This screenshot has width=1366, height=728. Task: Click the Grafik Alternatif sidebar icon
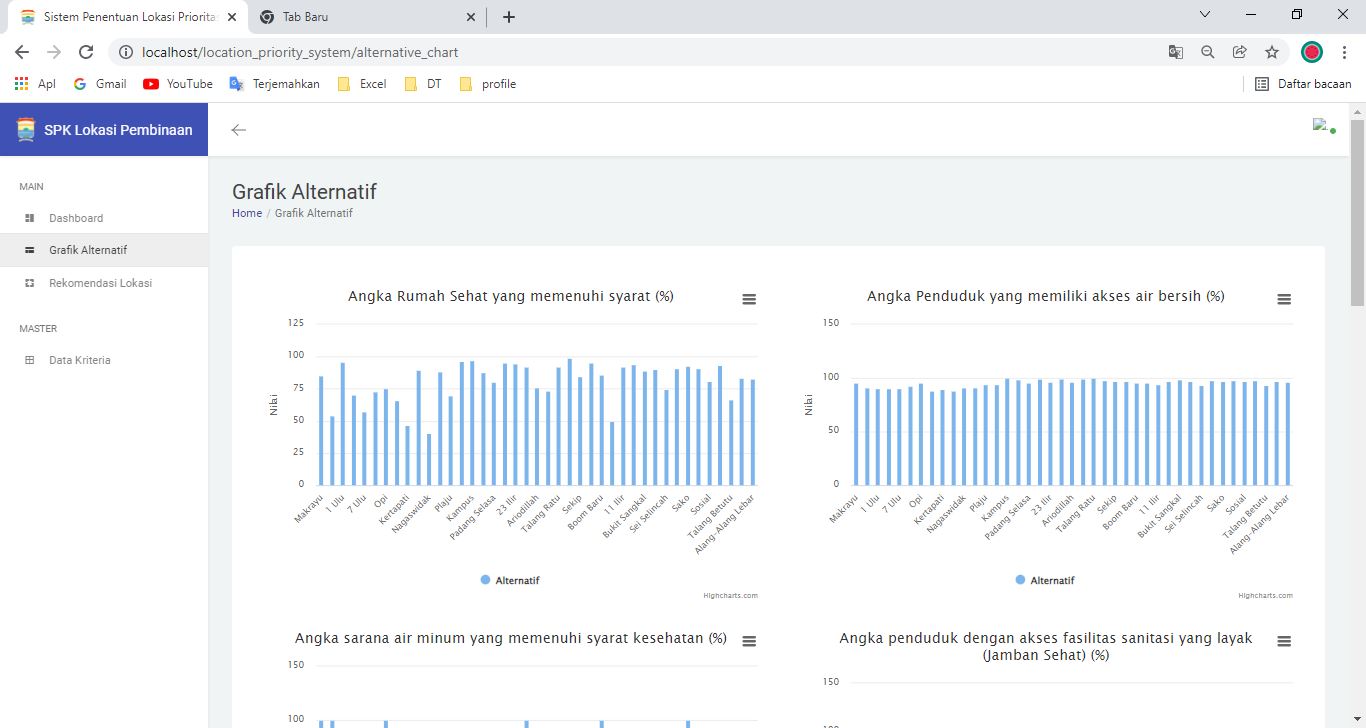(x=29, y=250)
